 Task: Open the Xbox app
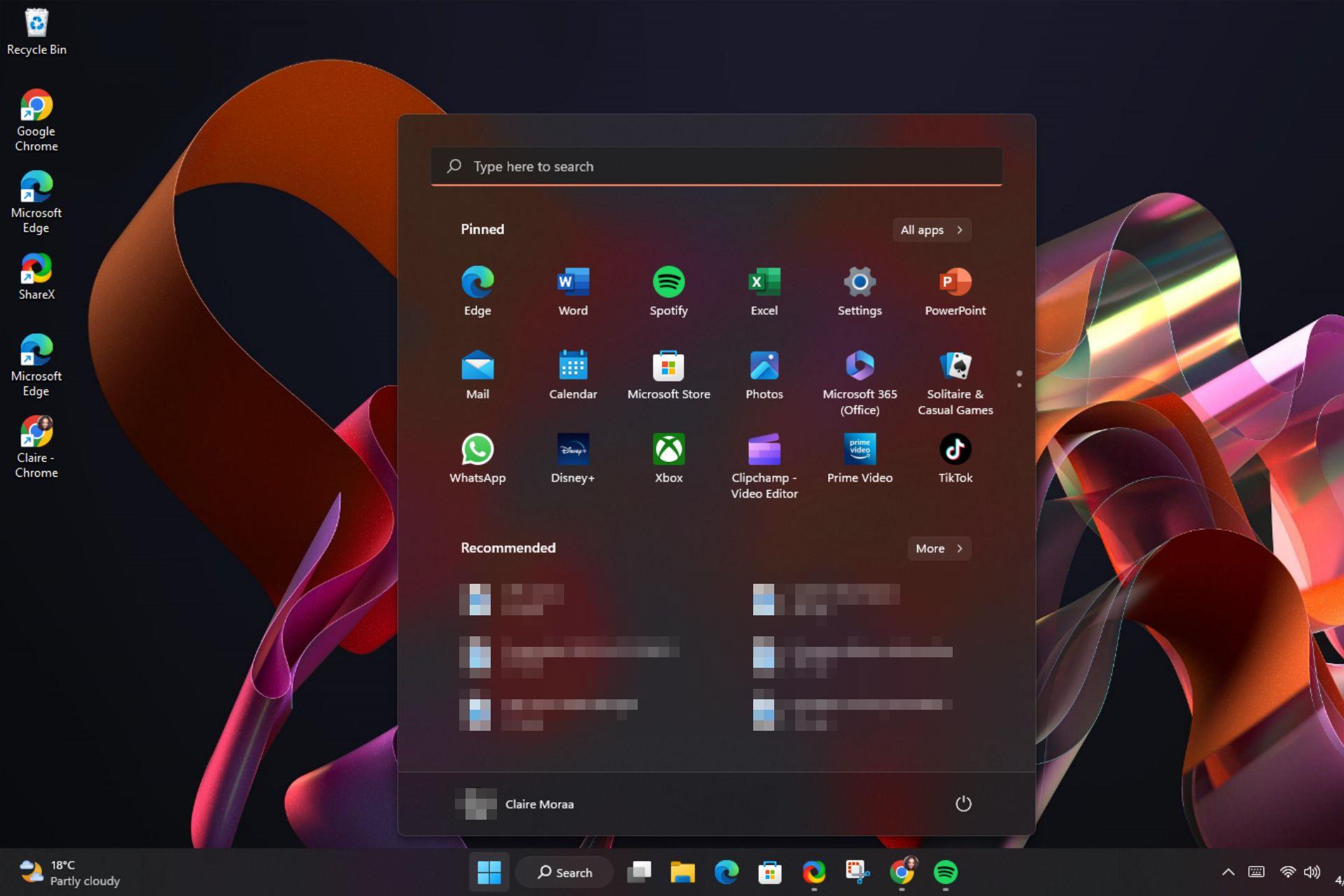point(668,458)
